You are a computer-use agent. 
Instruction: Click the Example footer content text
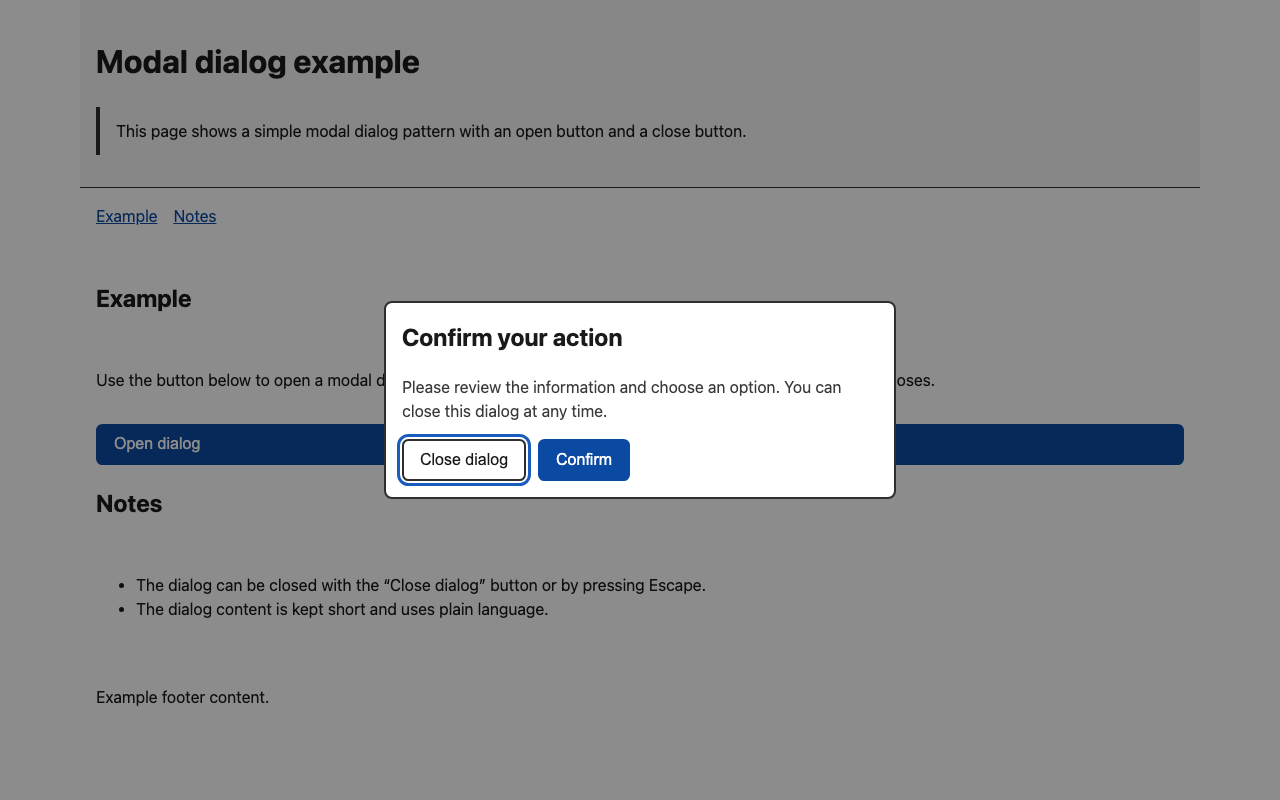[x=182, y=697]
